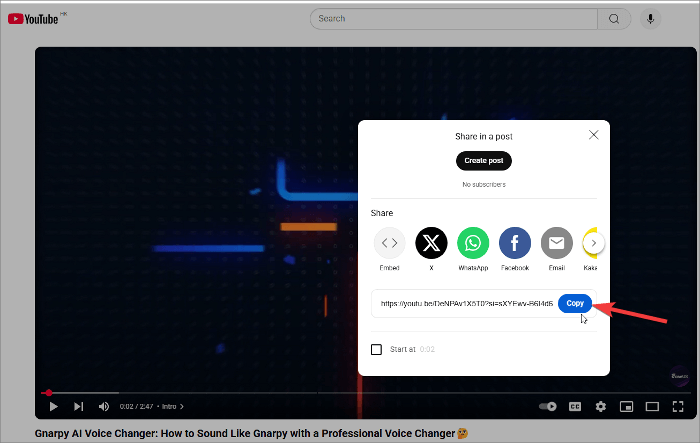Click the Facebook share icon

(515, 243)
